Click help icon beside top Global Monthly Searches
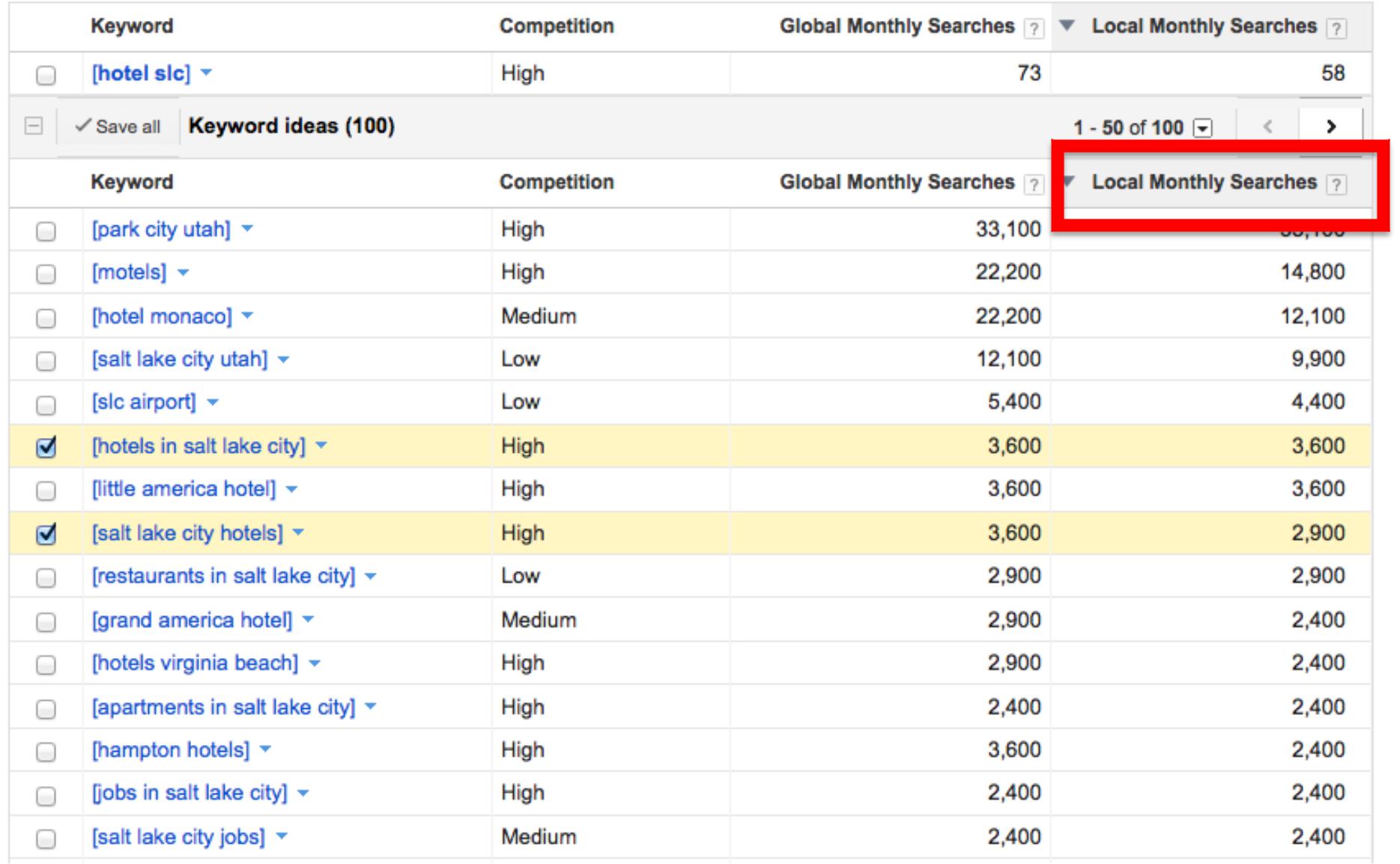The width and height of the screenshot is (1400, 864). click(x=1034, y=28)
